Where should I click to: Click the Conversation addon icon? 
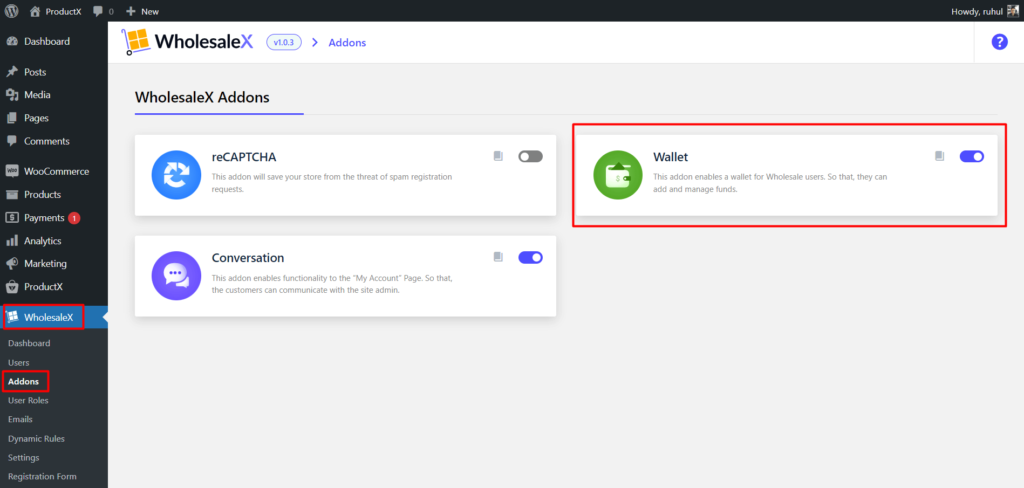[176, 276]
